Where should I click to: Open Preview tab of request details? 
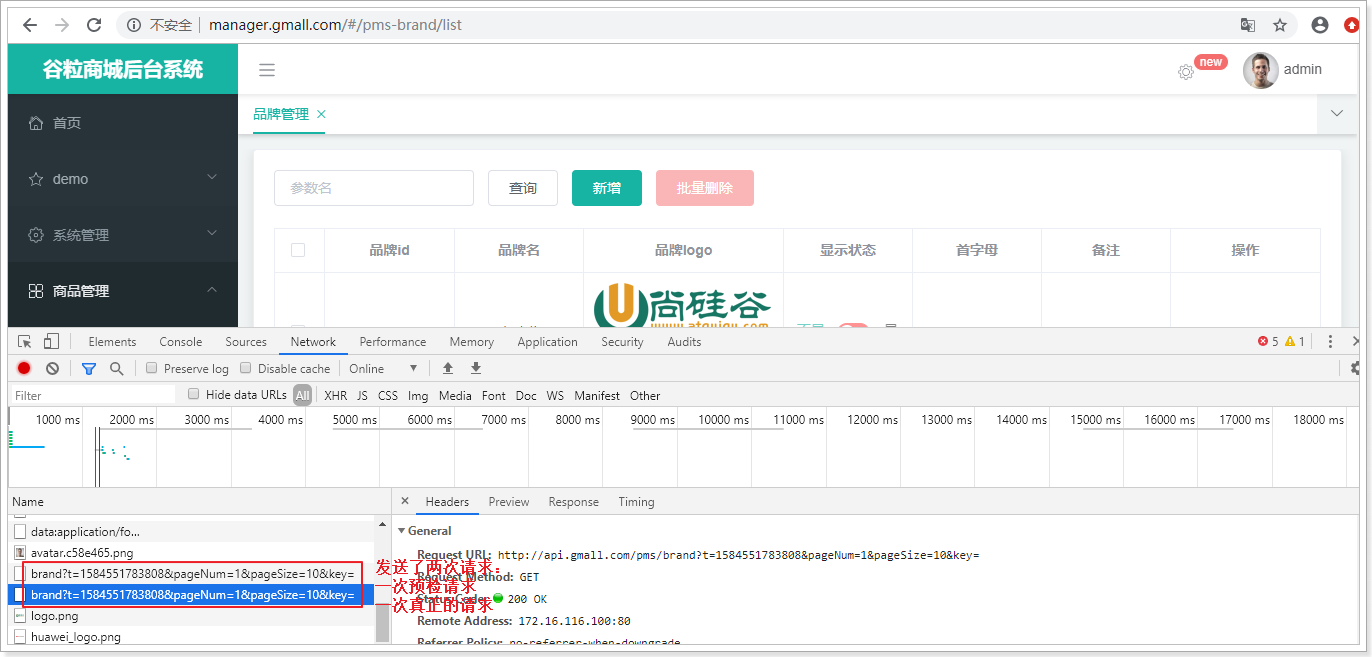point(509,502)
